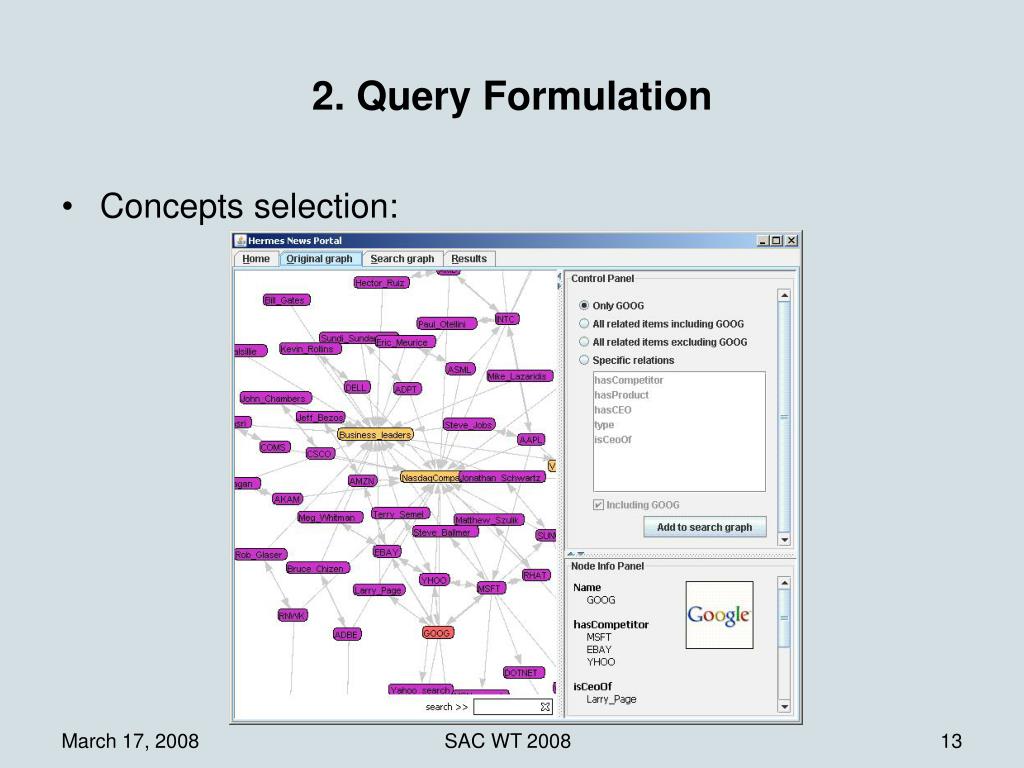Image resolution: width=1024 pixels, height=768 pixels.
Task: Select the Rob_Glaser node
Action: tap(259, 554)
